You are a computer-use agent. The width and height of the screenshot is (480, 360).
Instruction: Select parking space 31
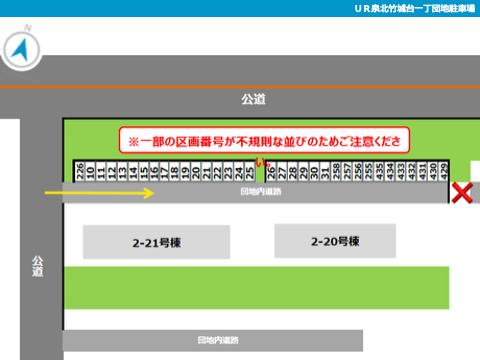pyautogui.click(x=325, y=171)
